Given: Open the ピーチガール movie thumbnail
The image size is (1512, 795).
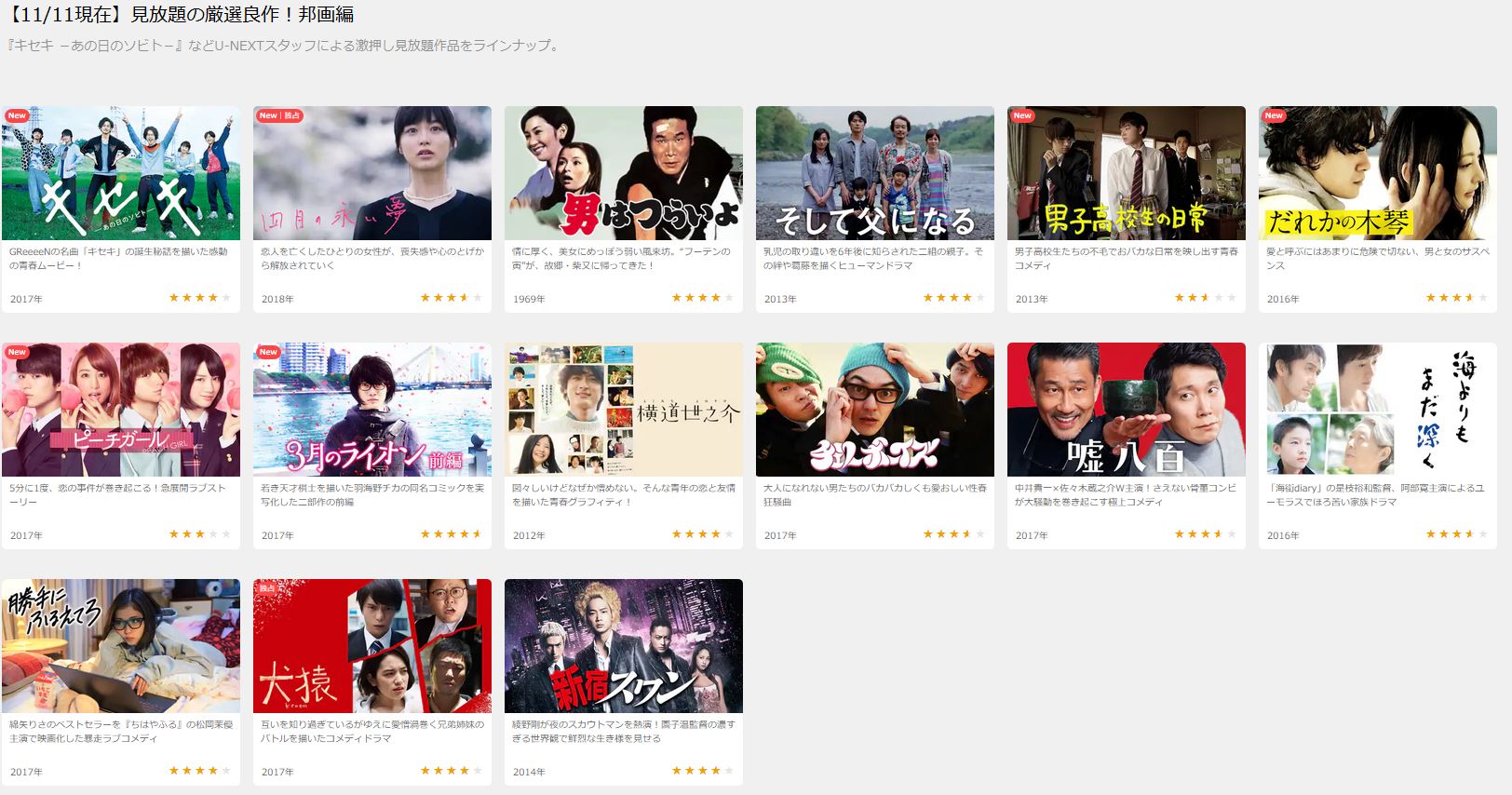Looking at the screenshot, I should click(121, 410).
